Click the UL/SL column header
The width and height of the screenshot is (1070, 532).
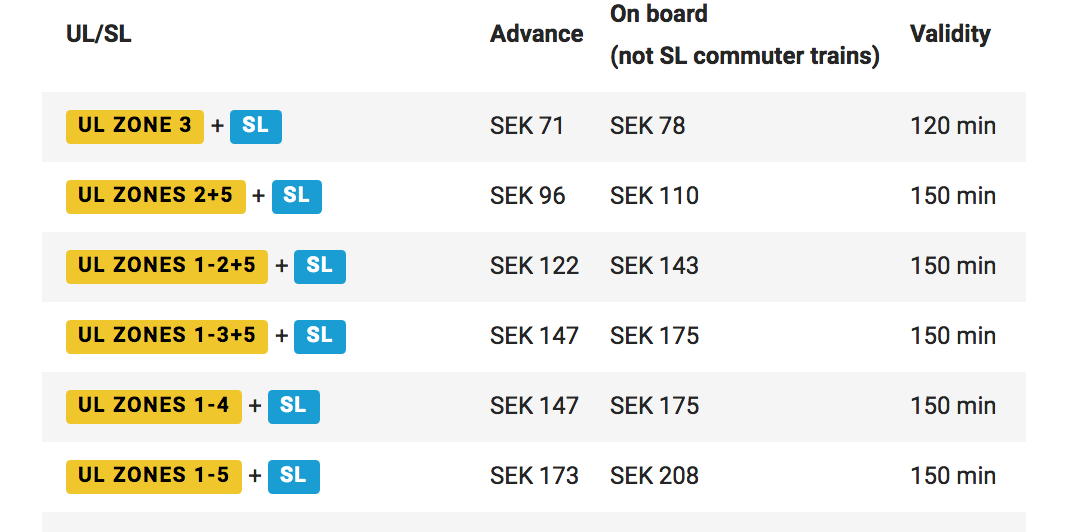(x=99, y=34)
